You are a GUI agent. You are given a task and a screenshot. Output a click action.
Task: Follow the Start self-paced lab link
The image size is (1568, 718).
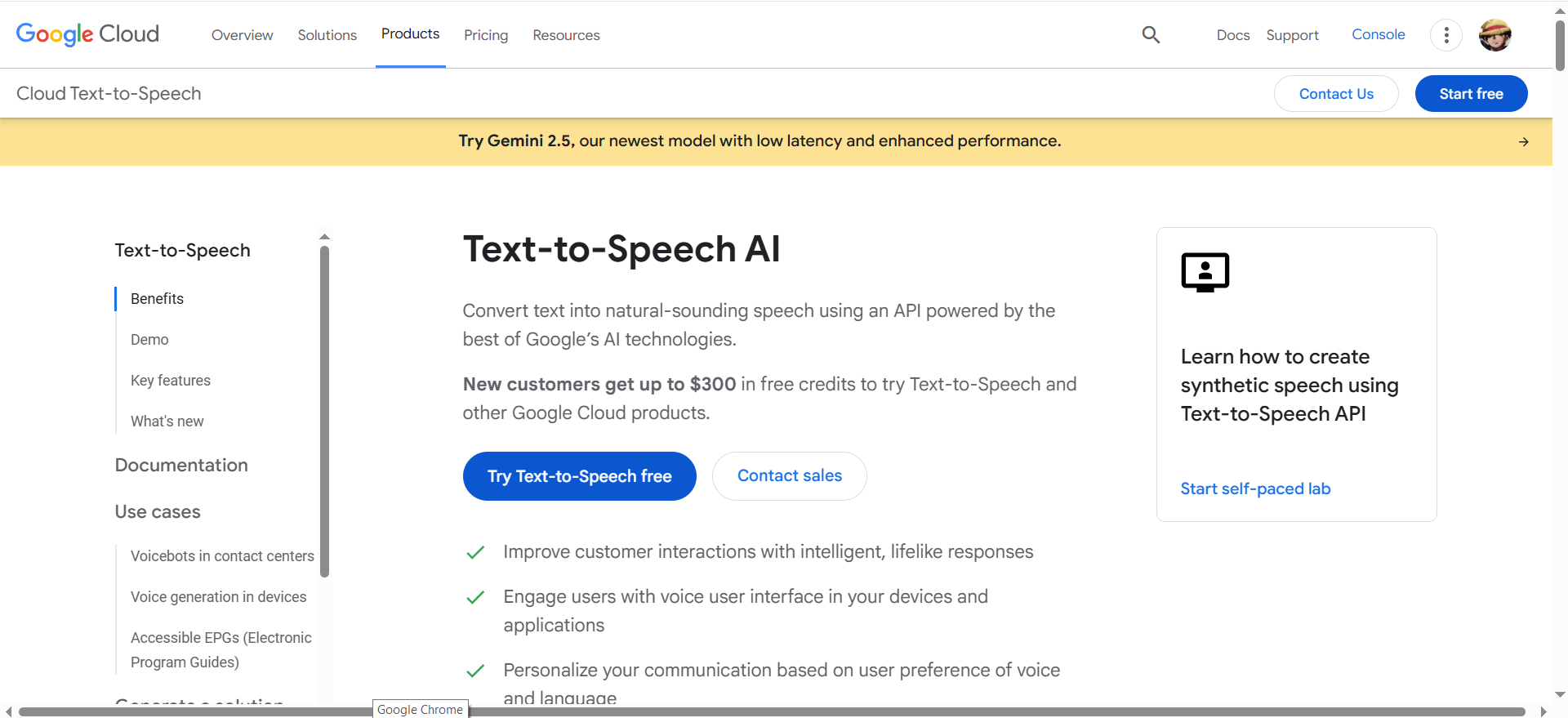[1255, 488]
